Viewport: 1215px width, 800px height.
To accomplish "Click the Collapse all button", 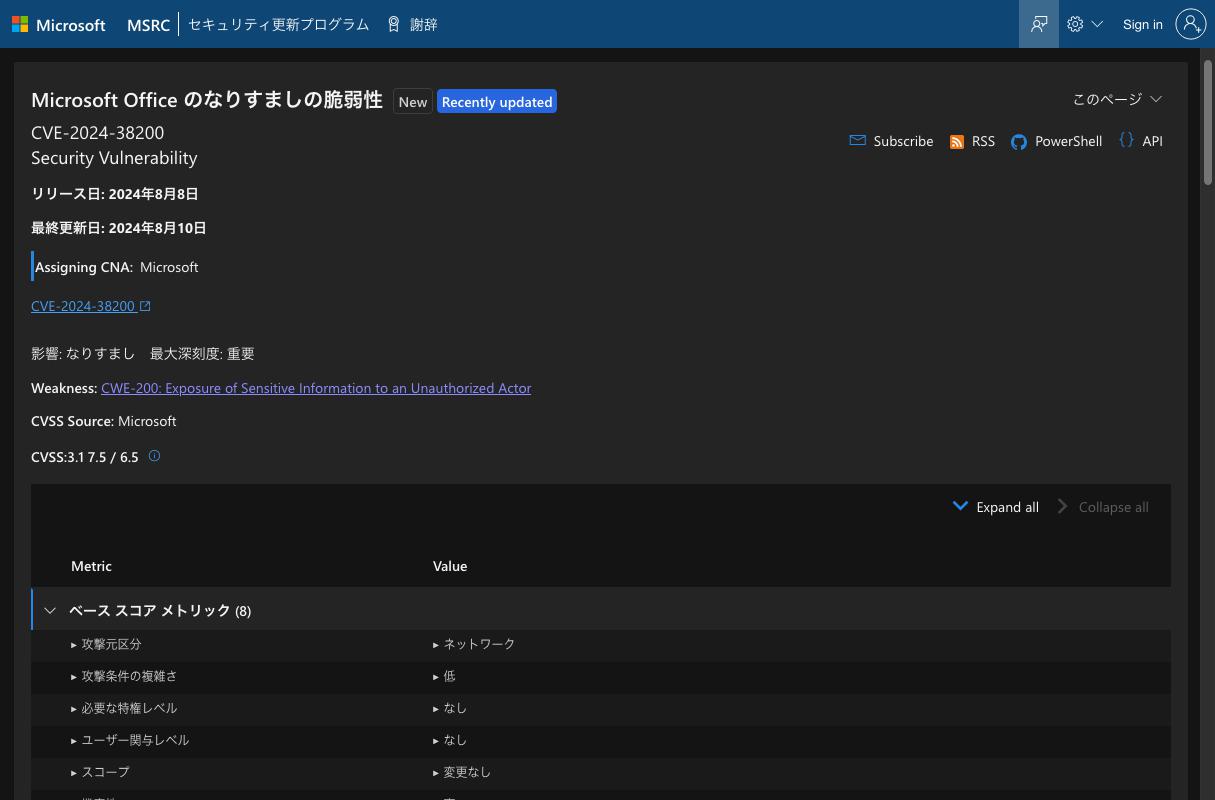I will click(x=1104, y=507).
